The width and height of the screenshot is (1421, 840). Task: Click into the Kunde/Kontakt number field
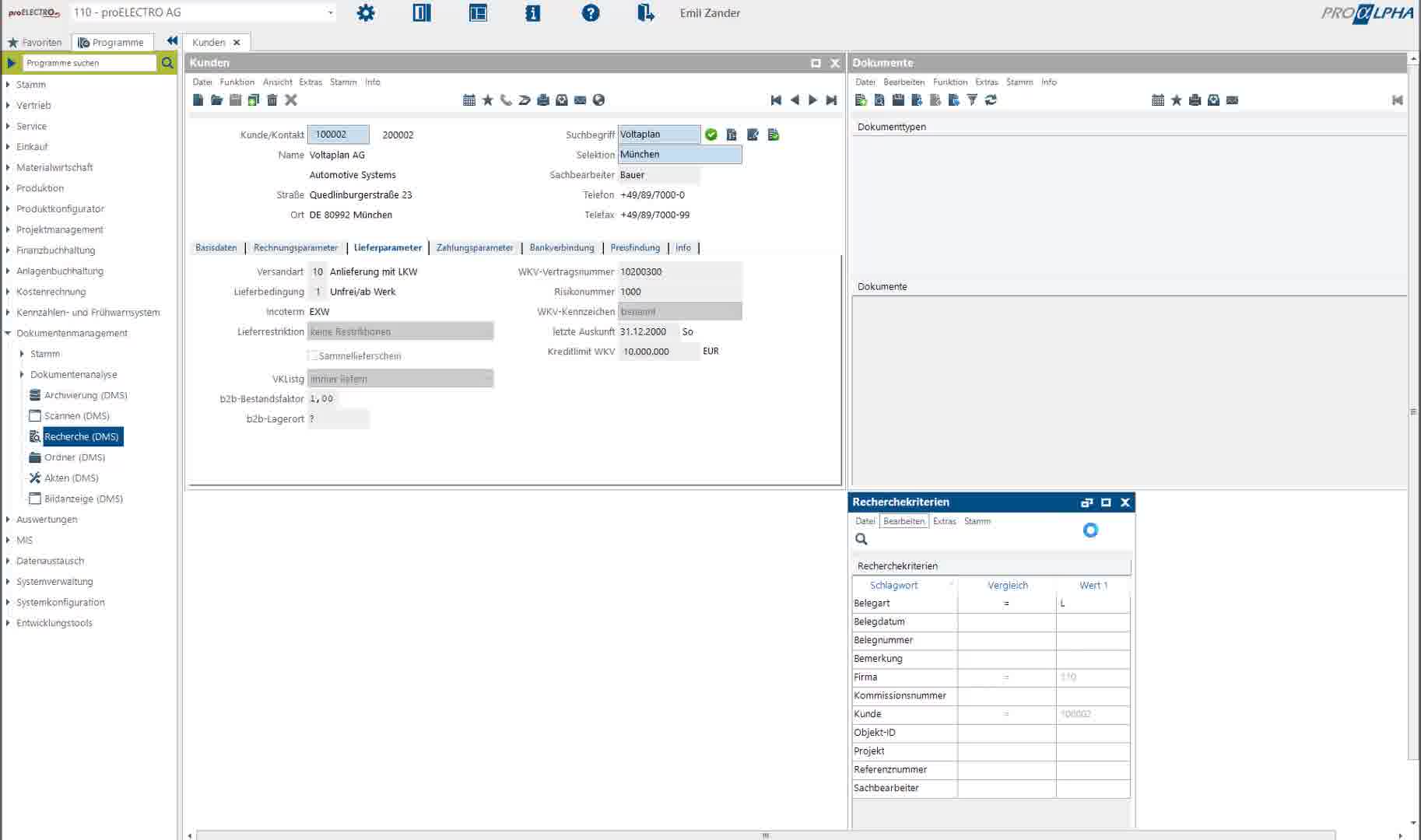click(339, 135)
